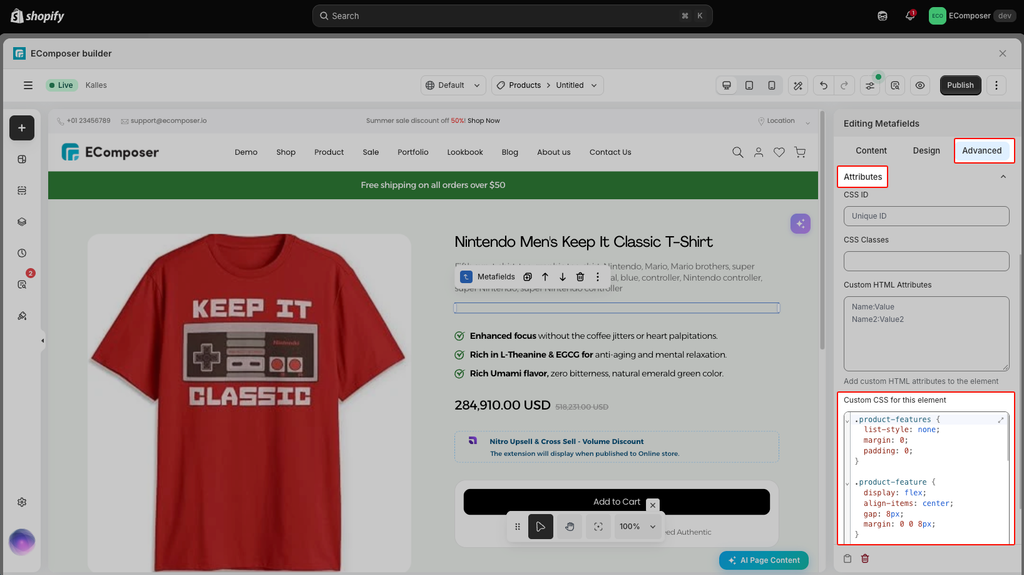The image size is (1024, 575).
Task: Open Metafields element more options
Action: (x=598, y=277)
